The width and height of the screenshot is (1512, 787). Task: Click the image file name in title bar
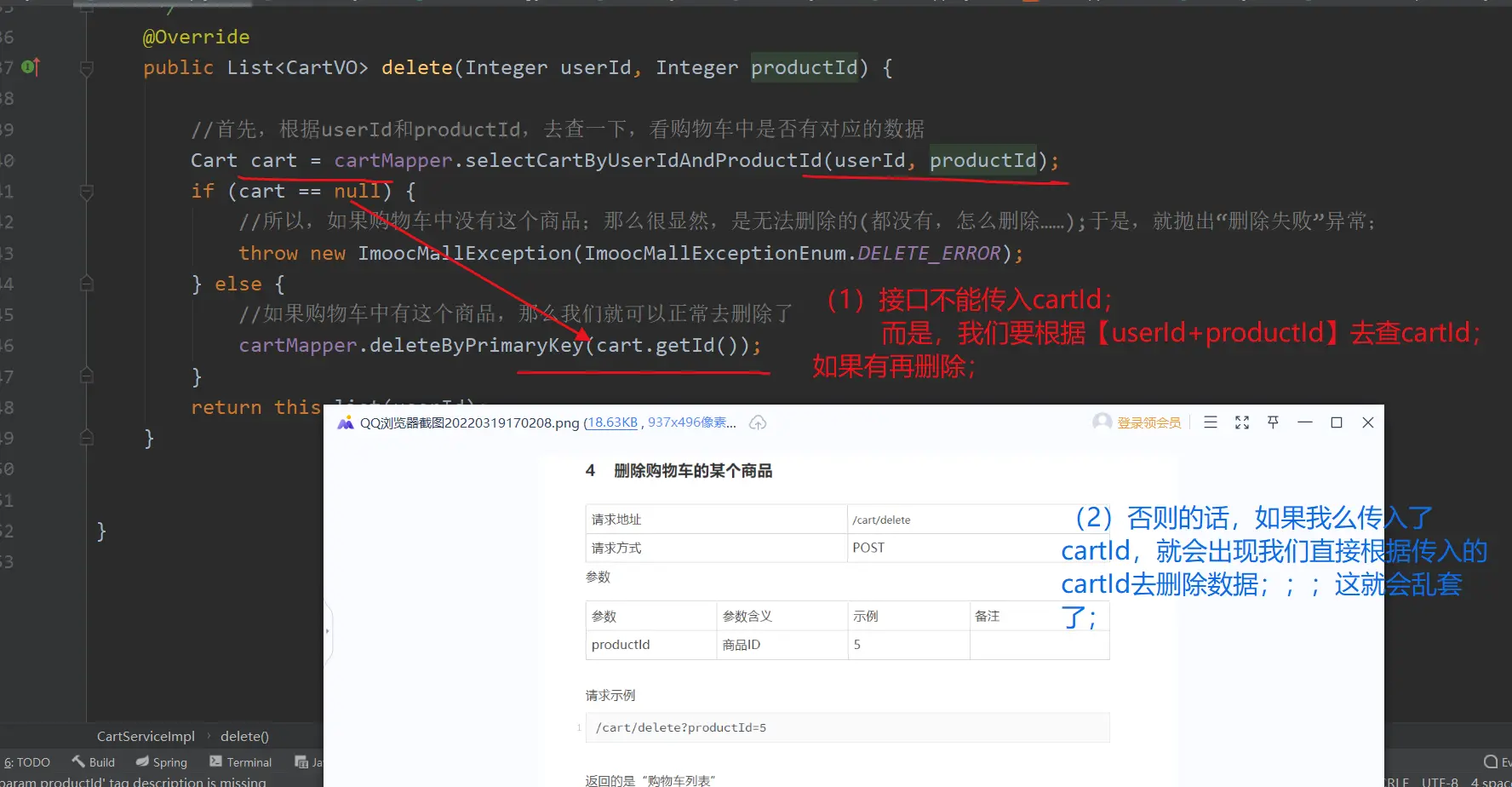tap(469, 422)
